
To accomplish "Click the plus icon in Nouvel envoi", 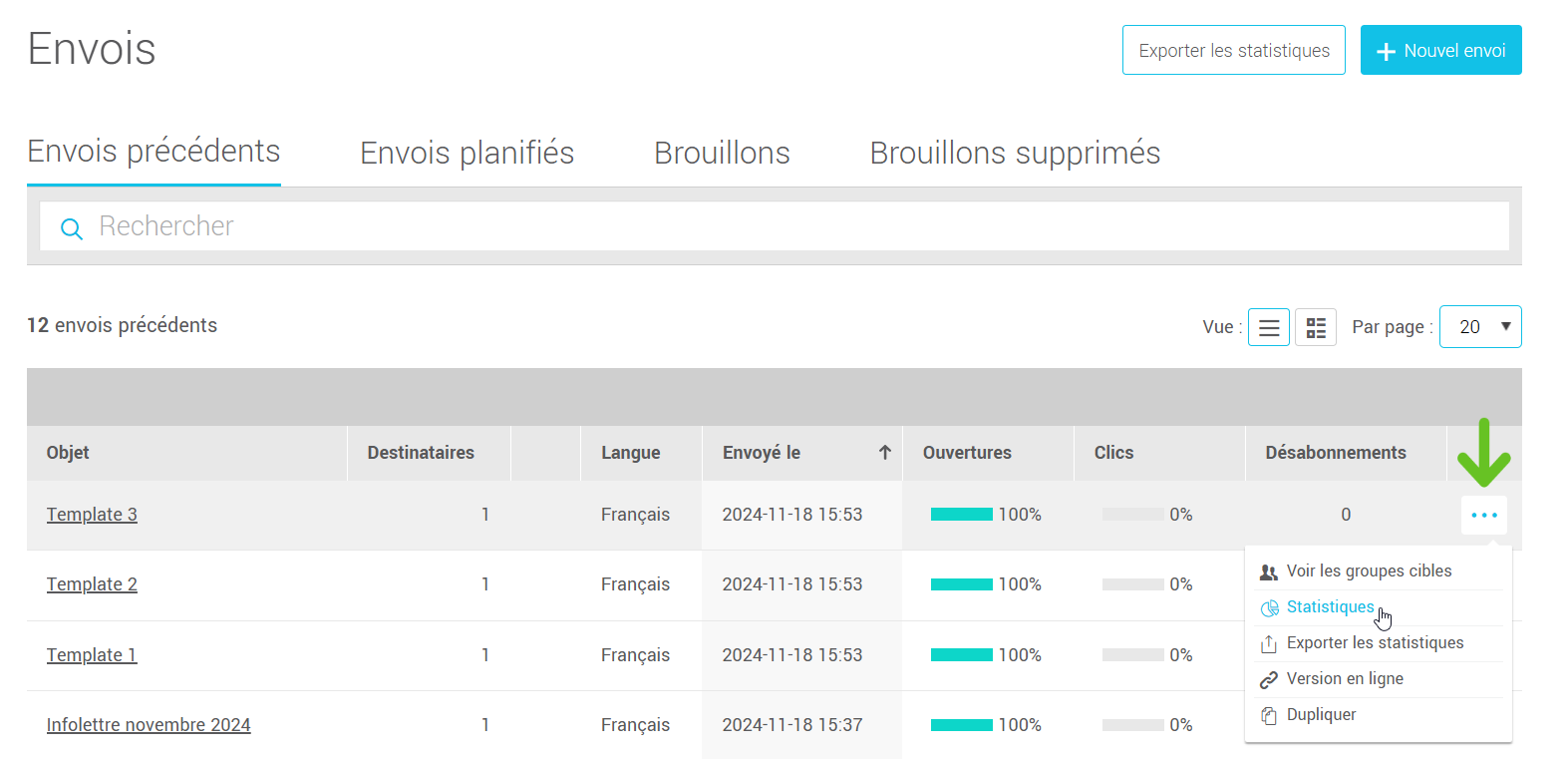I will (x=1386, y=50).
